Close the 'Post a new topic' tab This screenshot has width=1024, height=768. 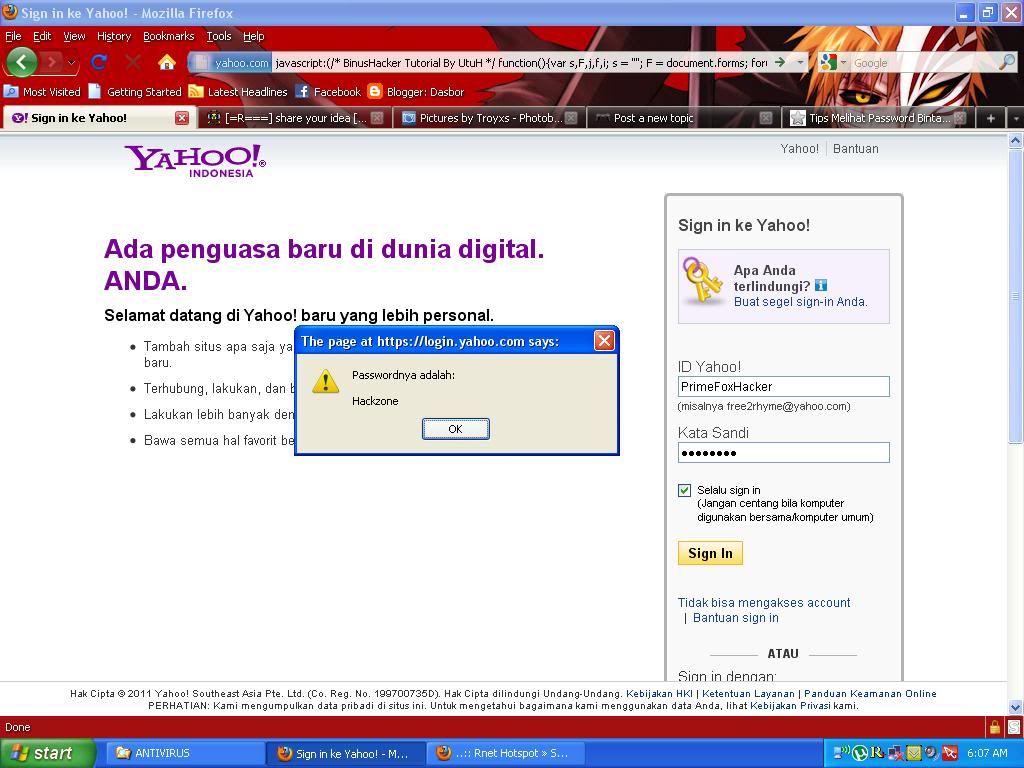tap(765, 118)
